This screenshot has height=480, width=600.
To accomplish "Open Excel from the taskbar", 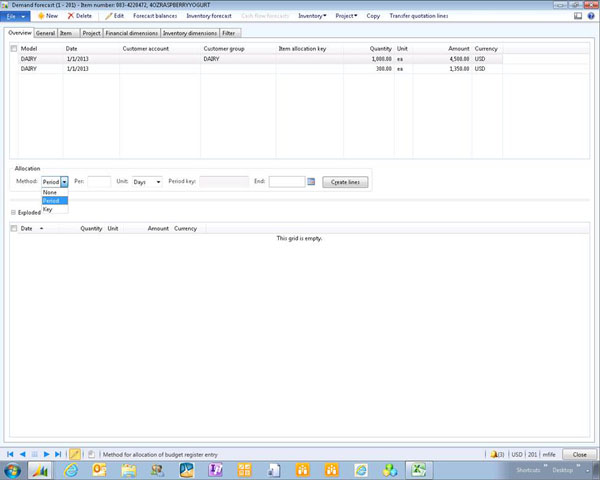I will (x=419, y=470).
